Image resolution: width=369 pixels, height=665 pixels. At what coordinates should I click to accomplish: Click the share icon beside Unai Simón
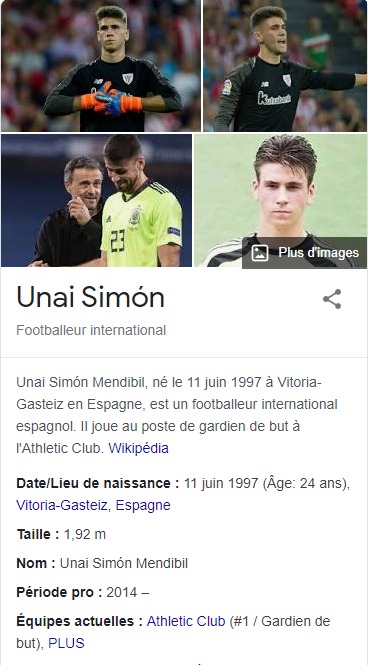pos(332,299)
